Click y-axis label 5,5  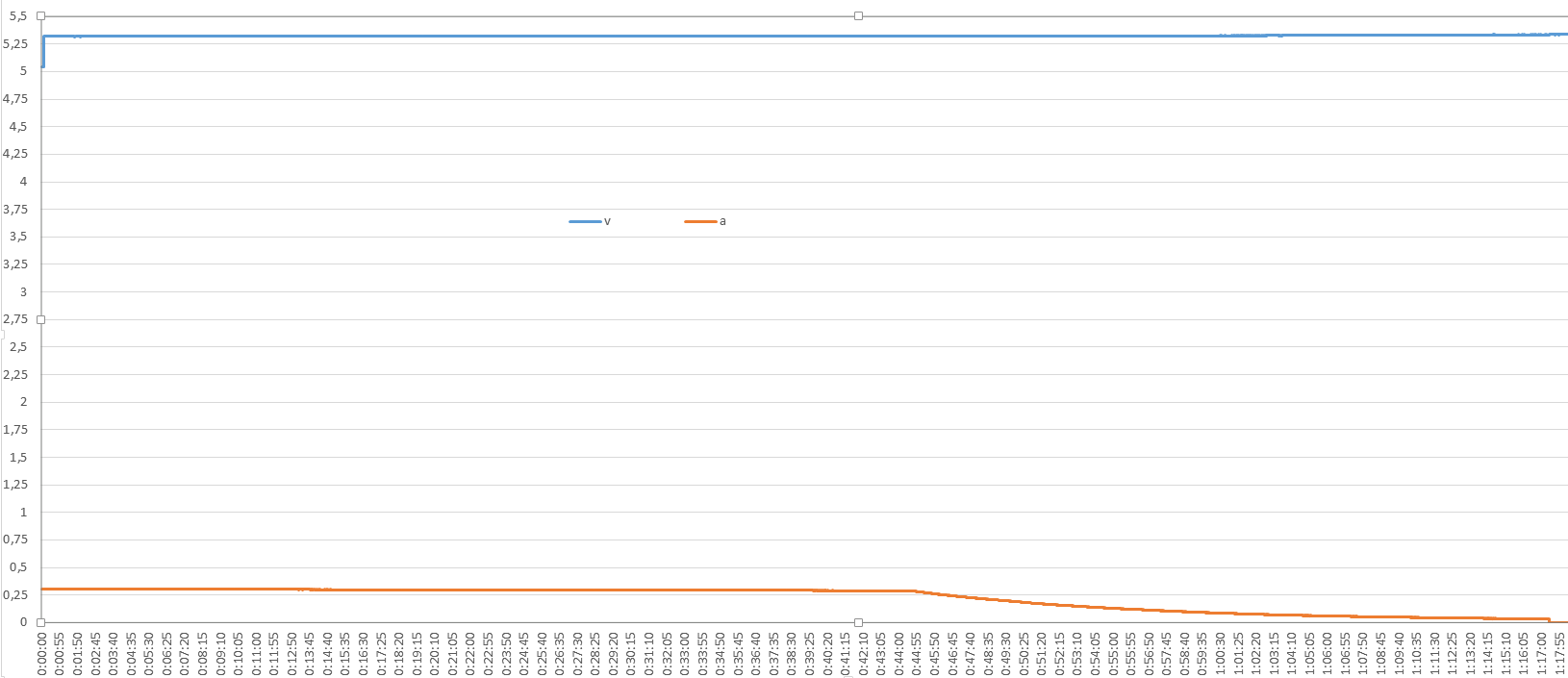[x=18, y=16]
